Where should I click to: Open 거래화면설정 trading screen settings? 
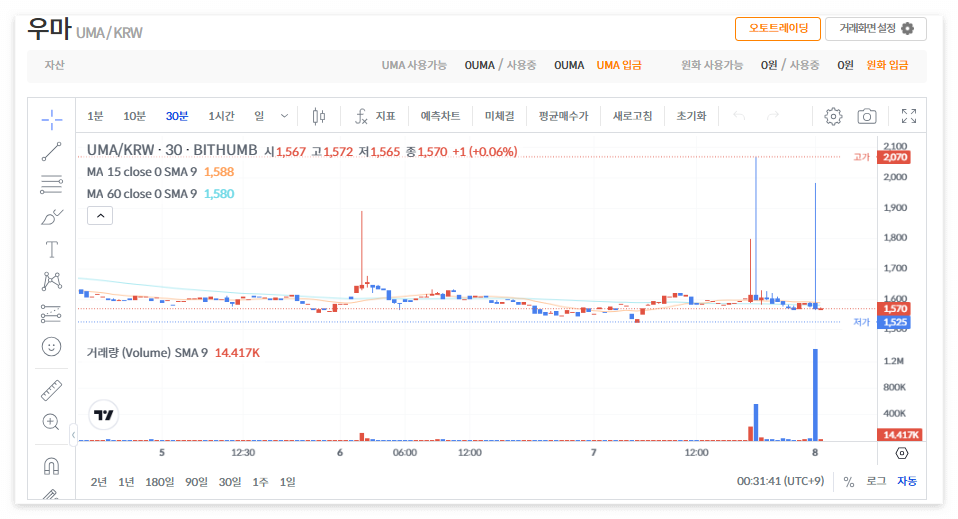point(876,29)
